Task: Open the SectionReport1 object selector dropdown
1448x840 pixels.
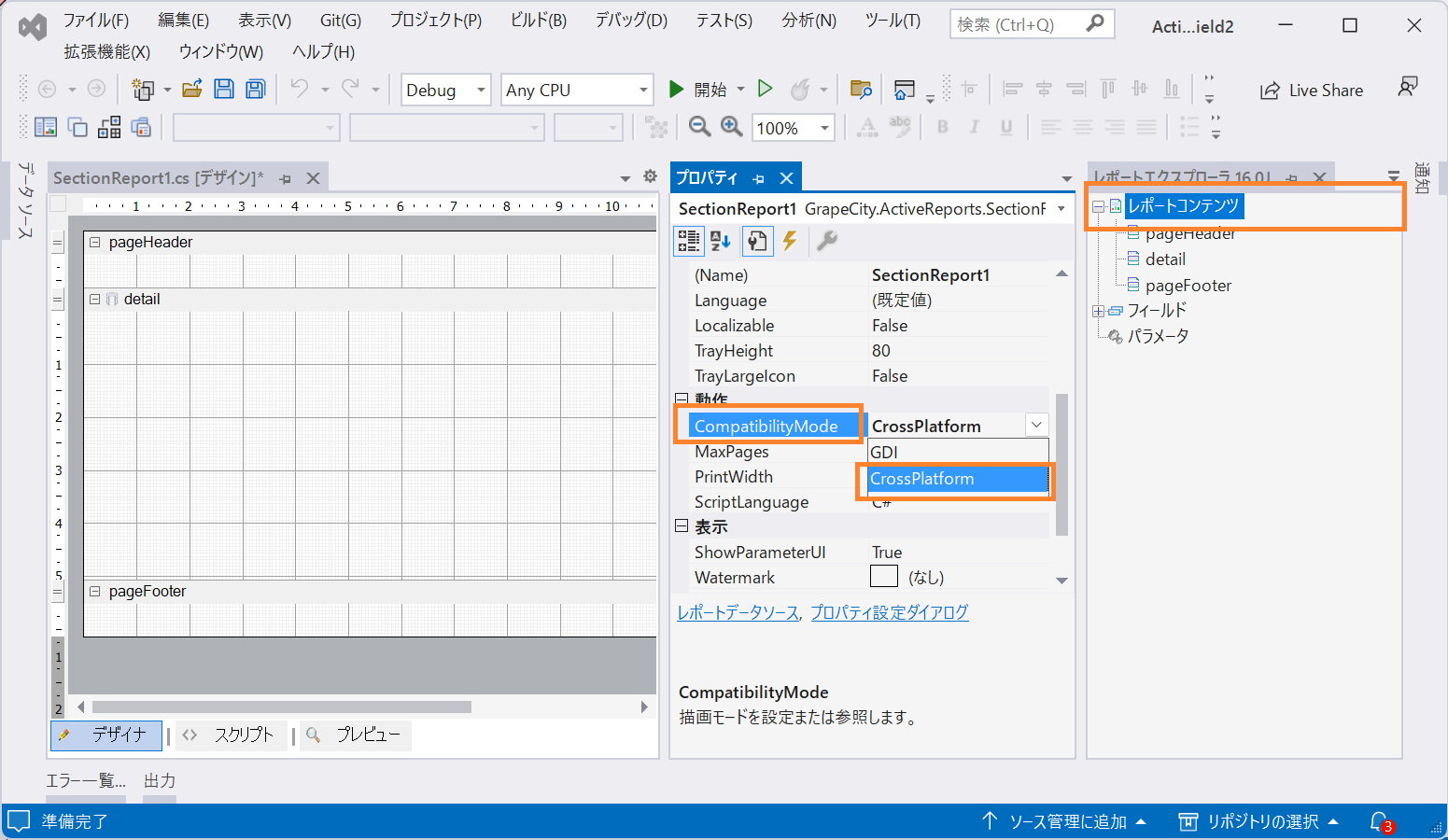Action: click(1061, 209)
